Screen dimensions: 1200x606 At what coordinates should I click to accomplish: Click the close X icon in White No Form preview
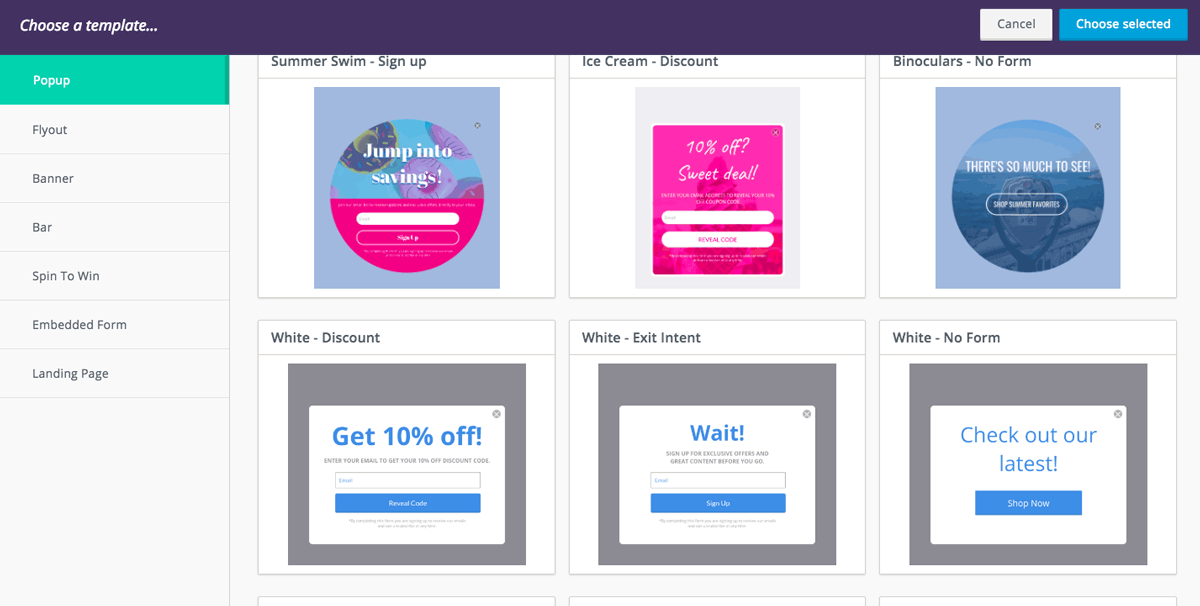1118,414
